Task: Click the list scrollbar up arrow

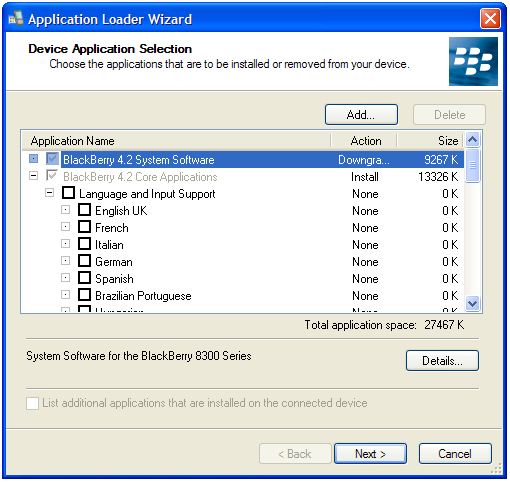Action: click(x=472, y=139)
